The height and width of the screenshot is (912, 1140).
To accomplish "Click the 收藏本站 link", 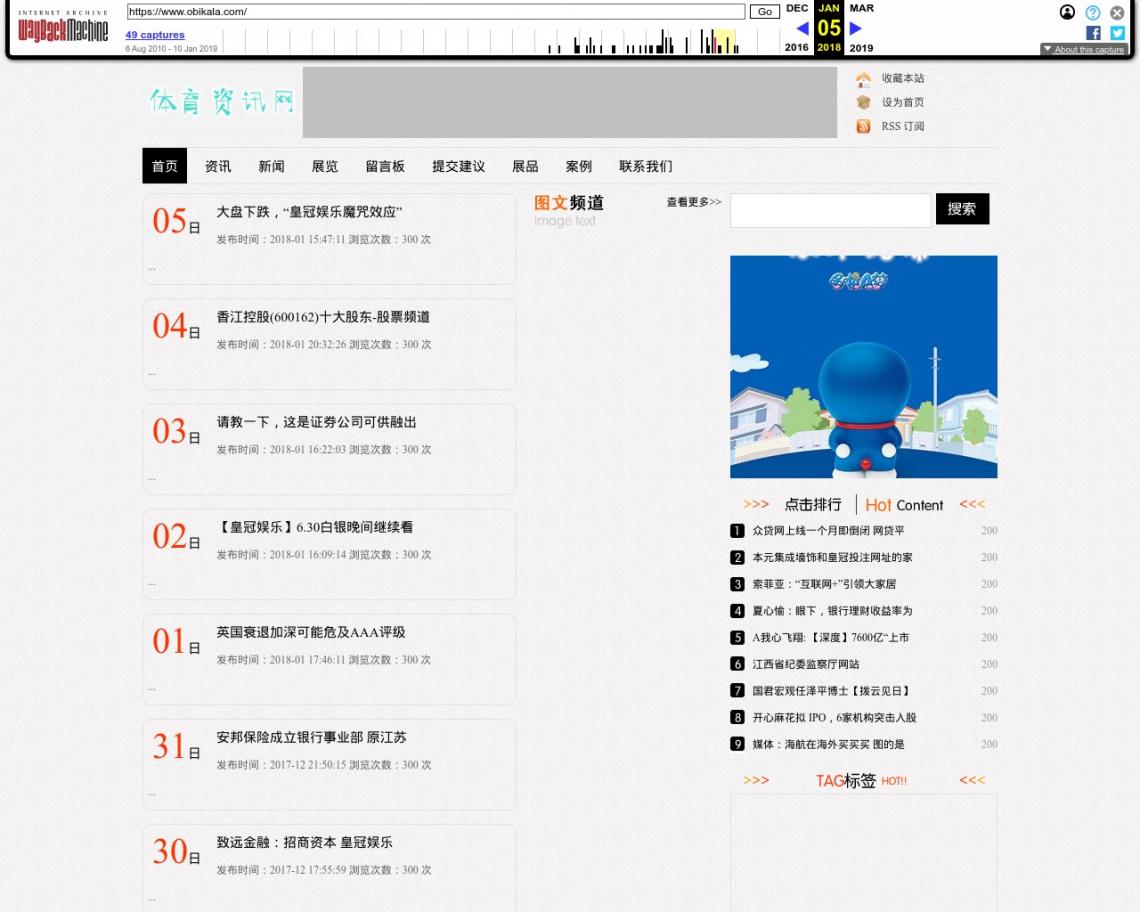I will point(903,79).
